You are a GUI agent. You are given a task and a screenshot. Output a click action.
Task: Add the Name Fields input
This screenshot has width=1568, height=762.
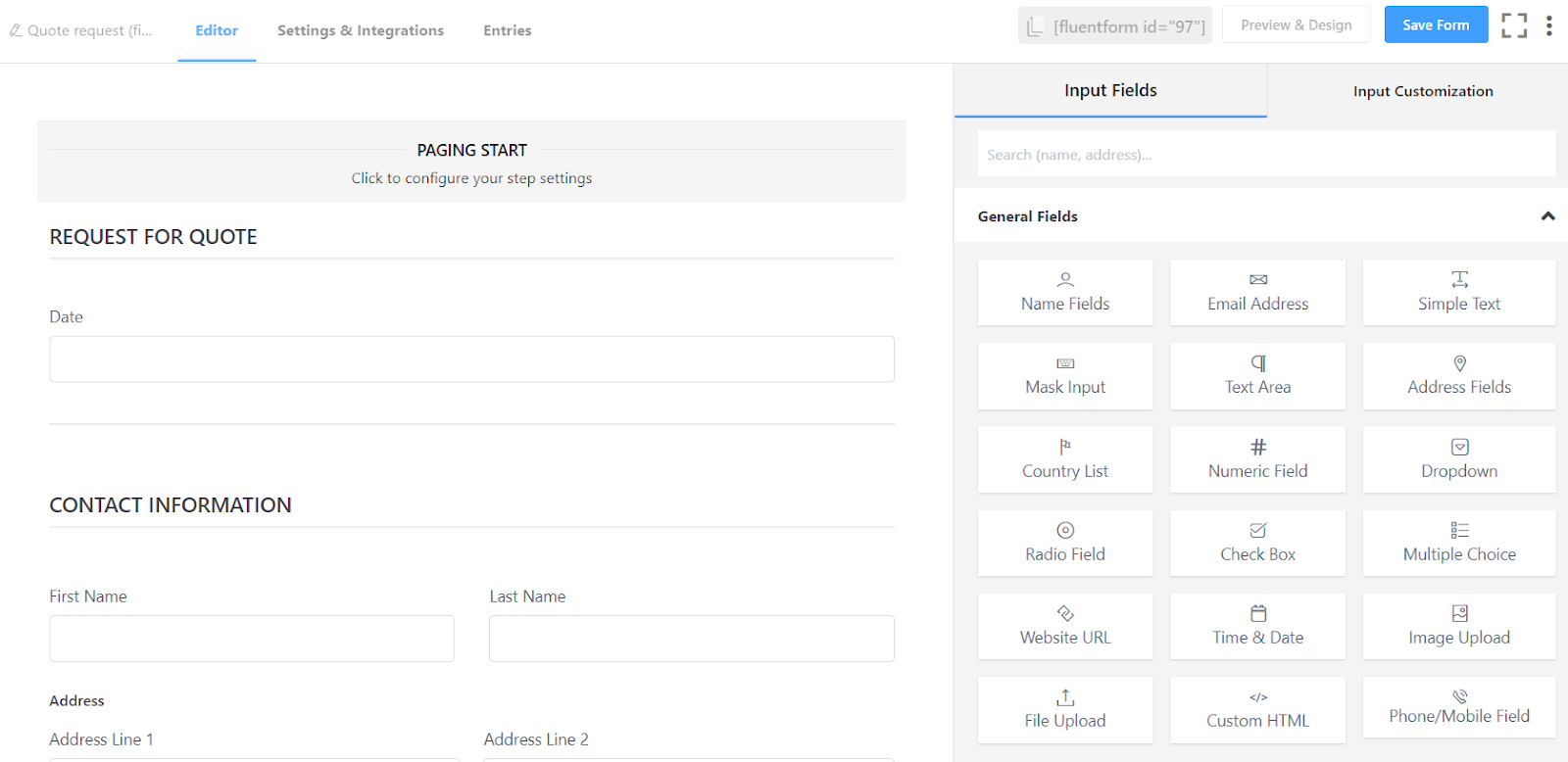[x=1065, y=292]
